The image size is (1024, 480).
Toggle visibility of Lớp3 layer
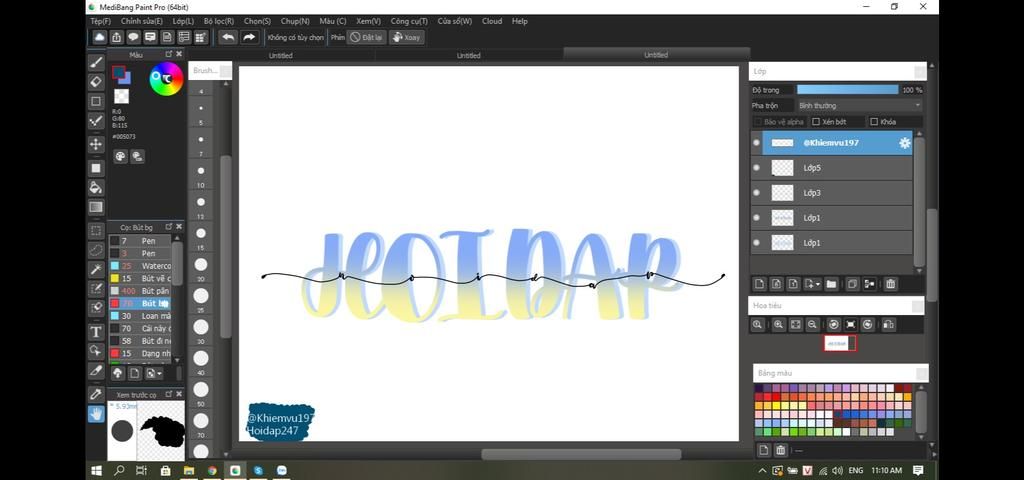[x=756, y=193]
